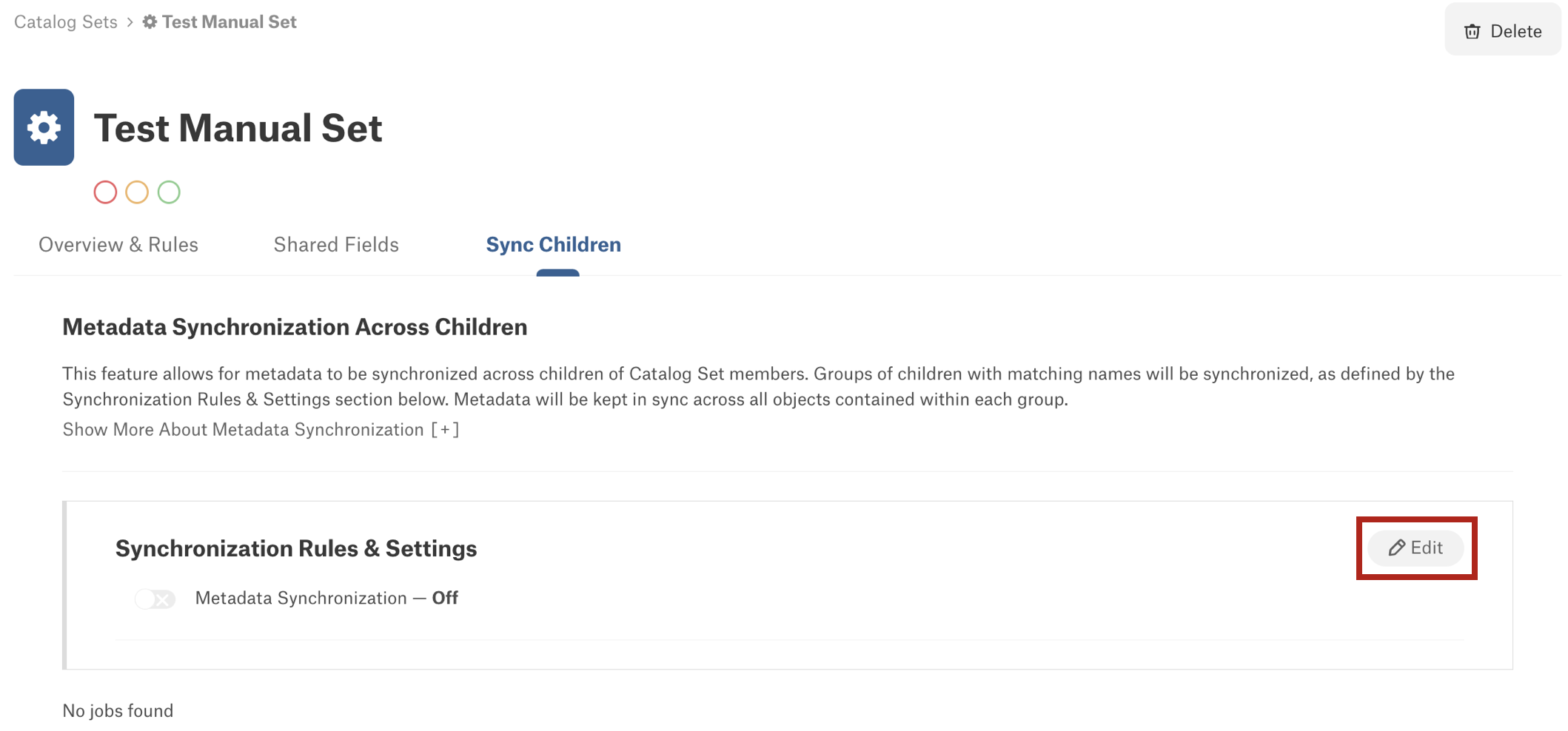The image size is (1568, 731).
Task: Click the large blue gear set icon
Action: tap(44, 127)
